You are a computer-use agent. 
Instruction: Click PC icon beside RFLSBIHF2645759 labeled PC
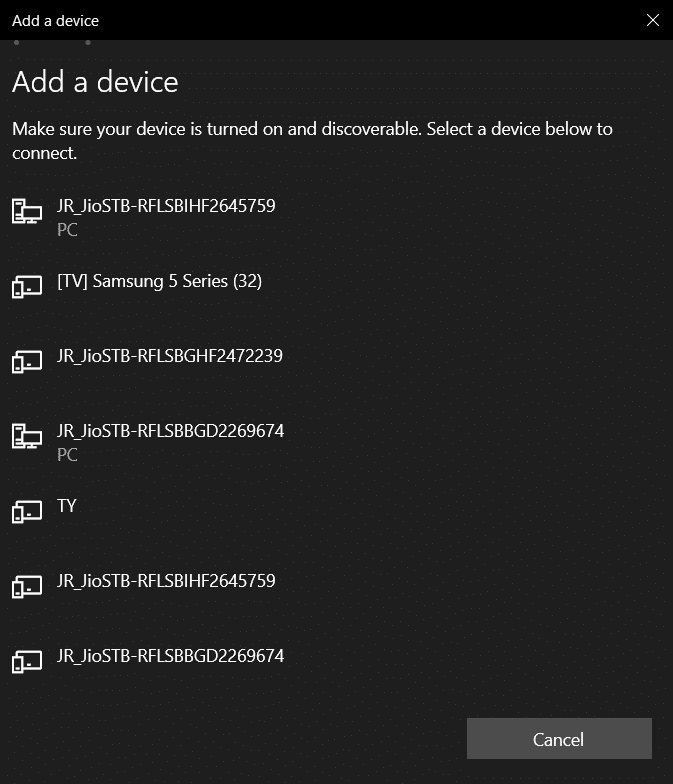pos(27,211)
